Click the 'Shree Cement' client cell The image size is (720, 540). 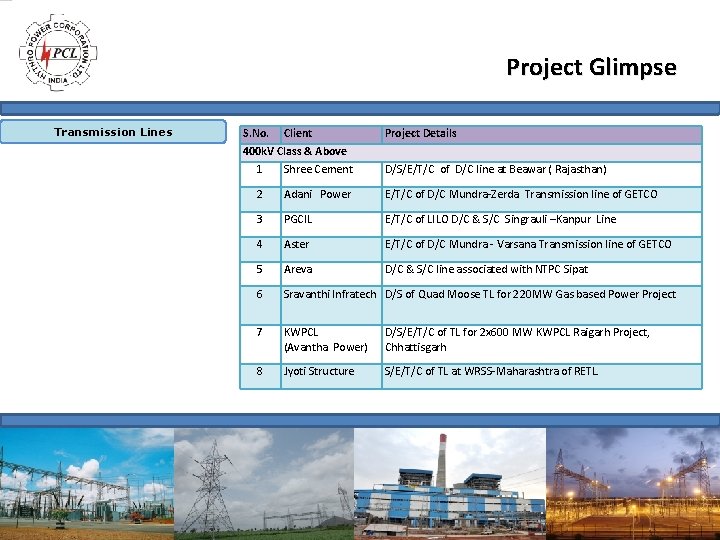pyautogui.click(x=331, y=174)
